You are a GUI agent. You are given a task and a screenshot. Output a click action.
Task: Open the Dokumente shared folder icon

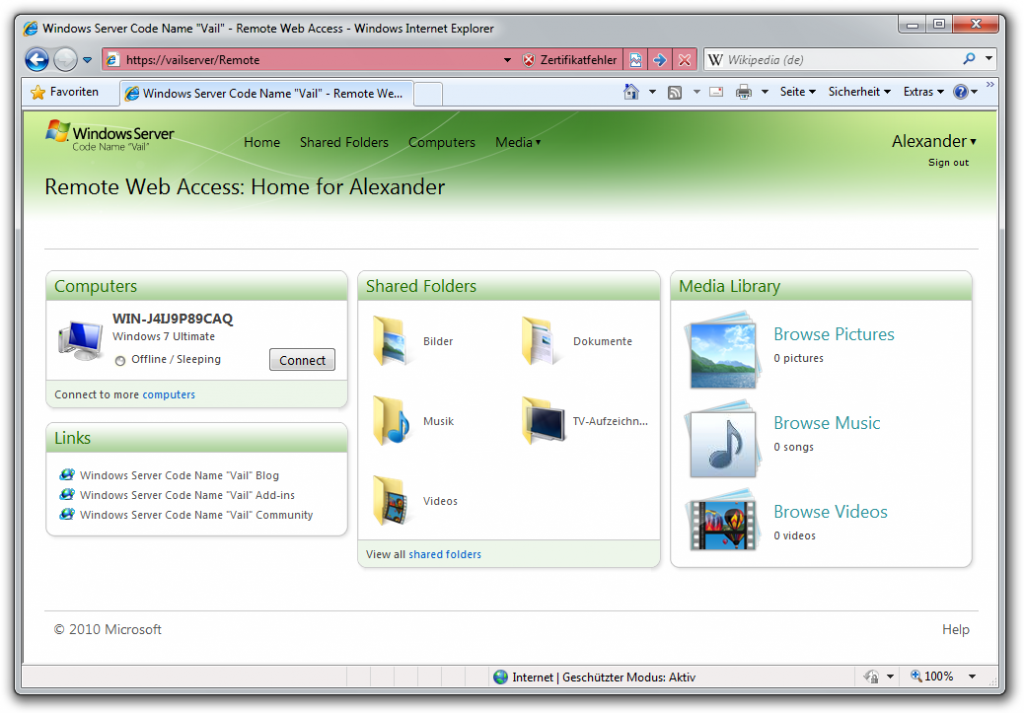pos(541,340)
